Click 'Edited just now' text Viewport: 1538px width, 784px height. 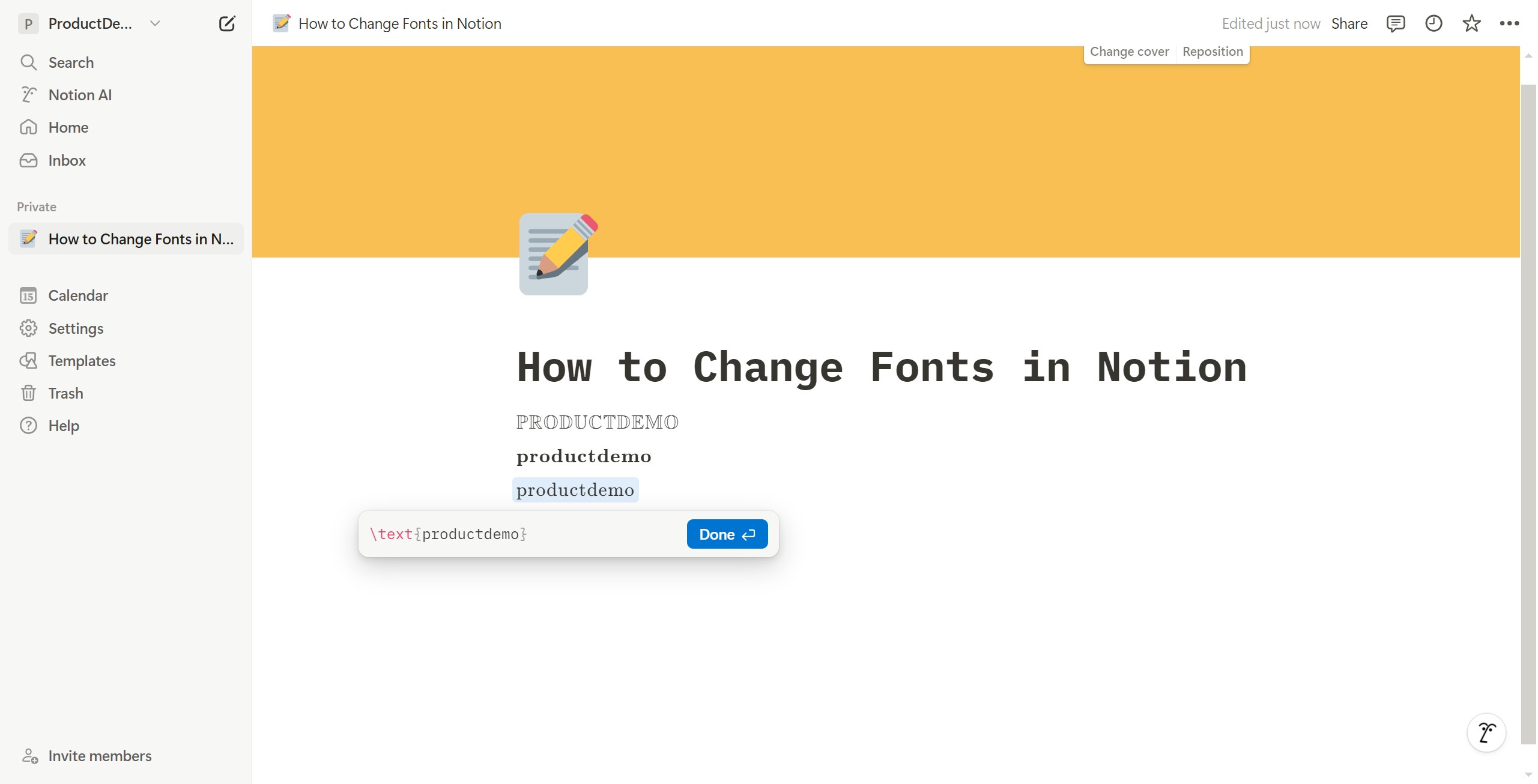[1271, 23]
